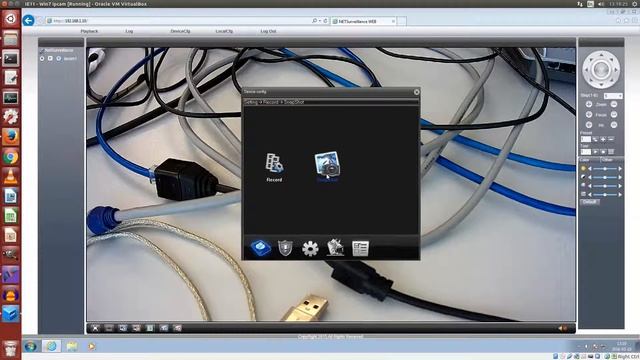Viewport: 640px width, 360px height.
Task: Click the browser address bar
Action: (180, 21)
